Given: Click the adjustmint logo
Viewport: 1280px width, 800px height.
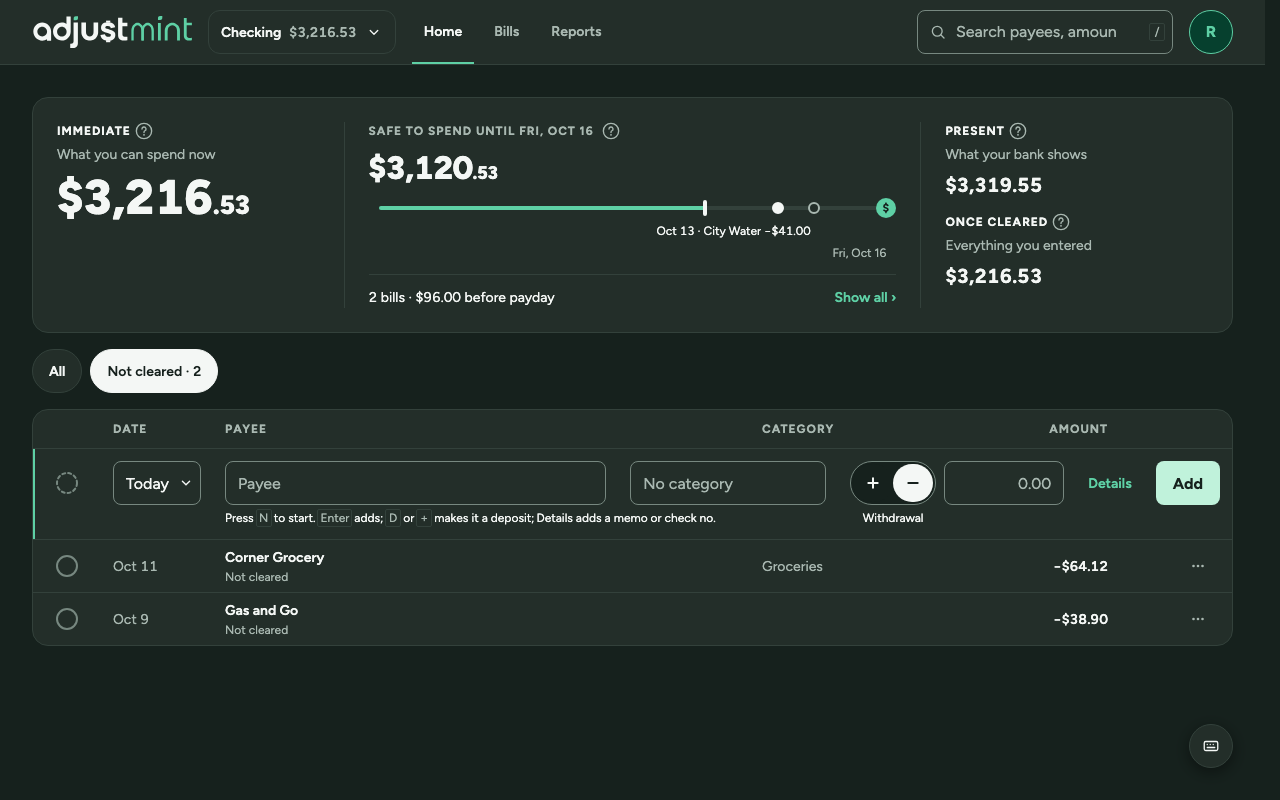Looking at the screenshot, I should (x=112, y=31).
